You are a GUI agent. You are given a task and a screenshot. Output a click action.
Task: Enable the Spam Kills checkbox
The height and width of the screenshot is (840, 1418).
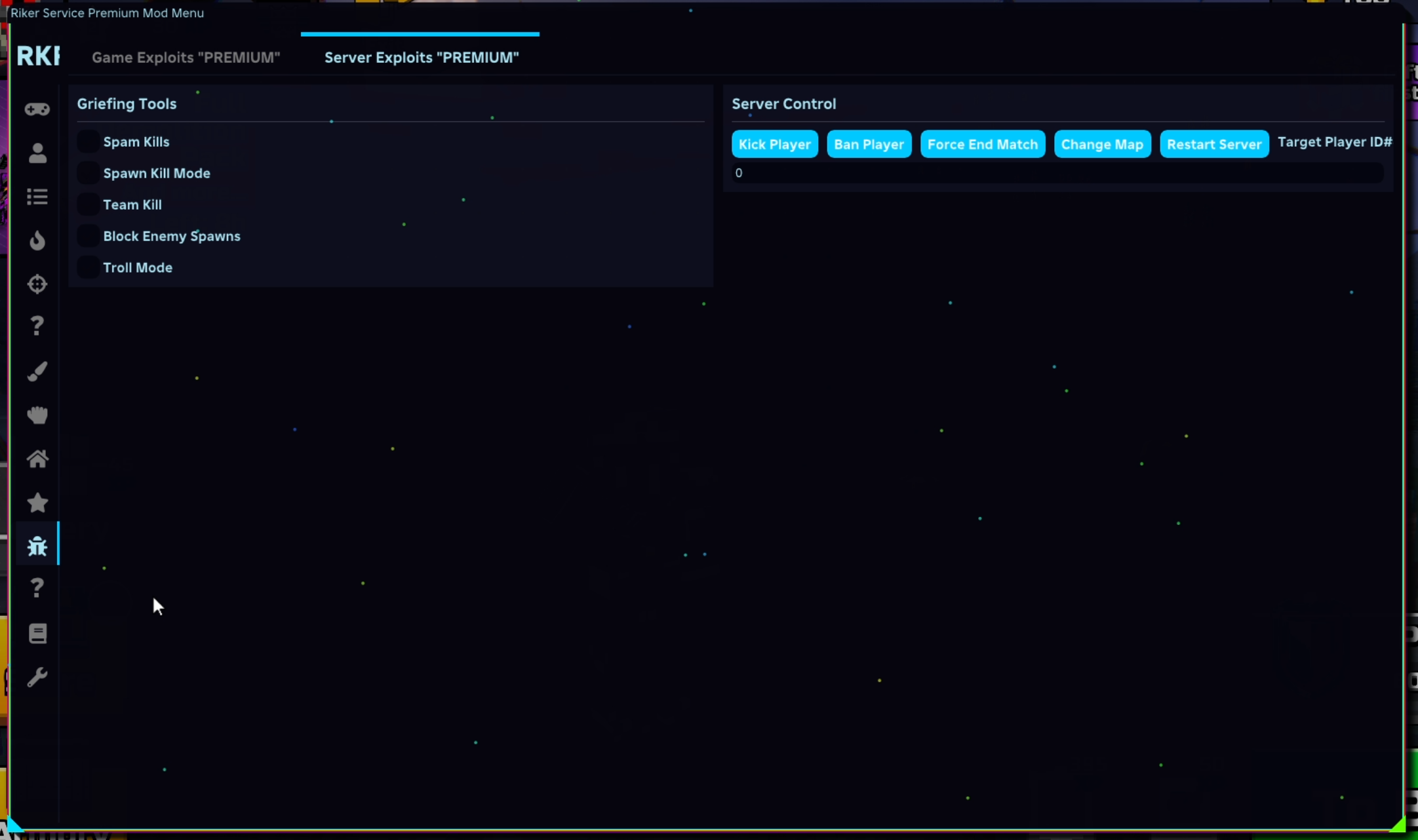[x=88, y=142]
